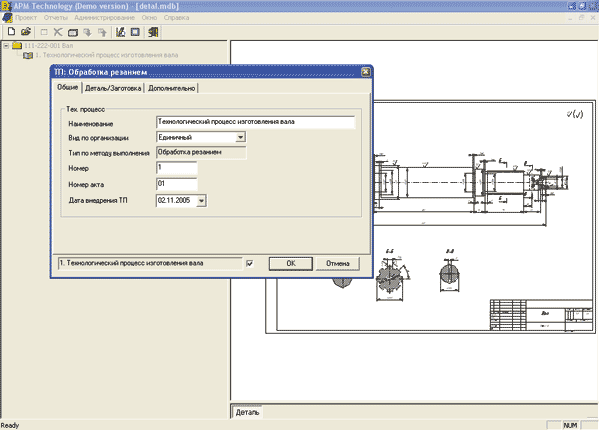Close the Обработка резанием dialog
Screen dimensions: 600x430
[365, 73]
